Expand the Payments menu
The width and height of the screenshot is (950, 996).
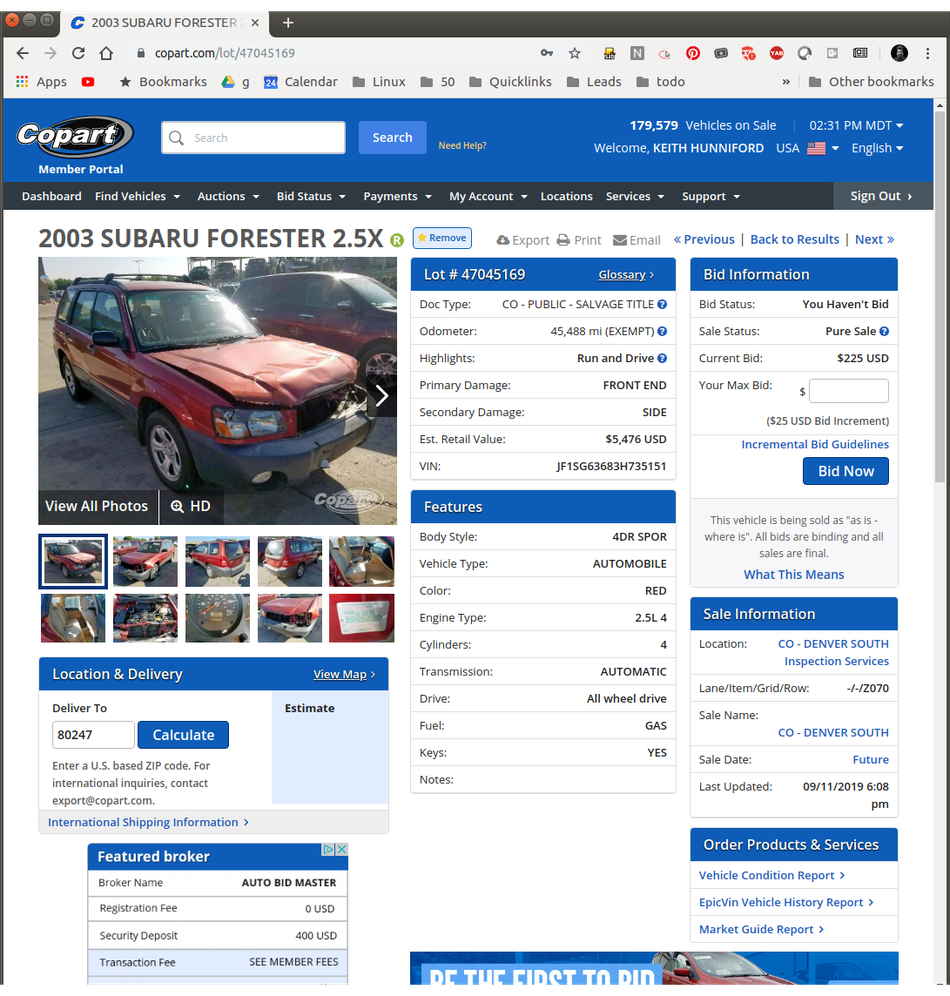point(398,196)
